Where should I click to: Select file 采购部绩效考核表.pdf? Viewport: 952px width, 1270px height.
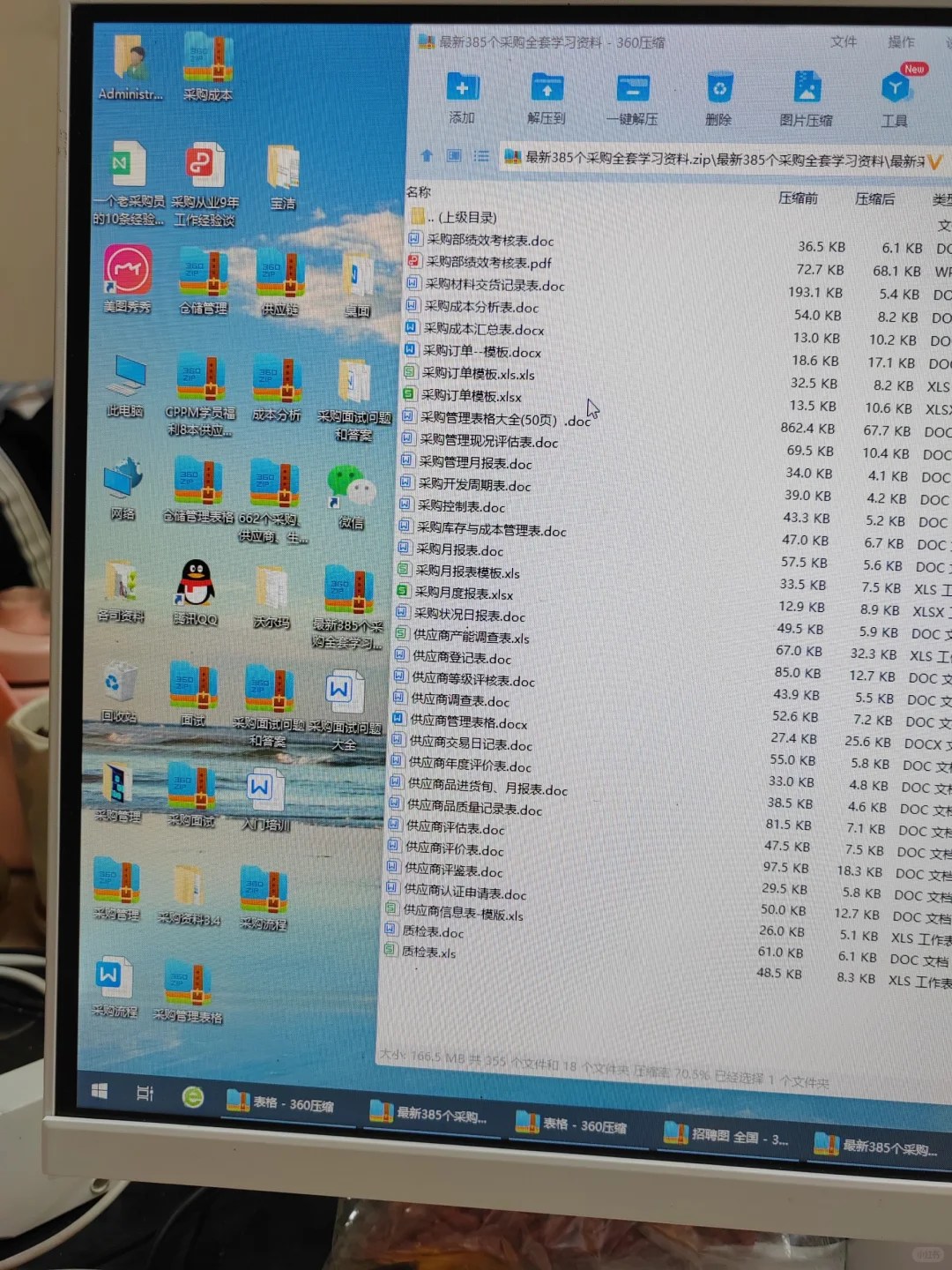480,262
